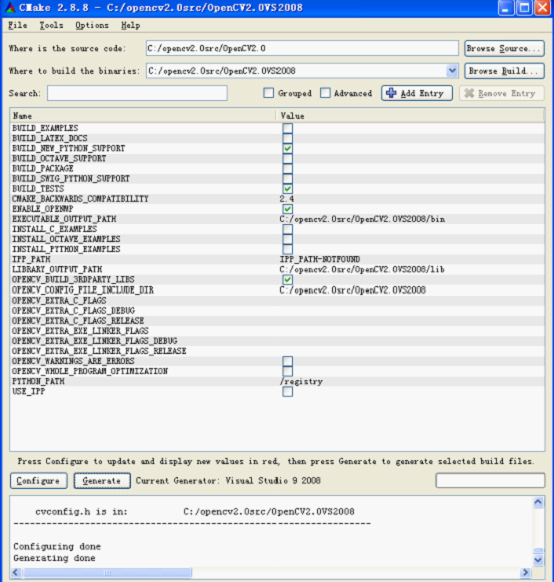
Task: Select OPENCV_CONFIG_FILE_INCLUDE_DIR value
Action: [x=353, y=290]
